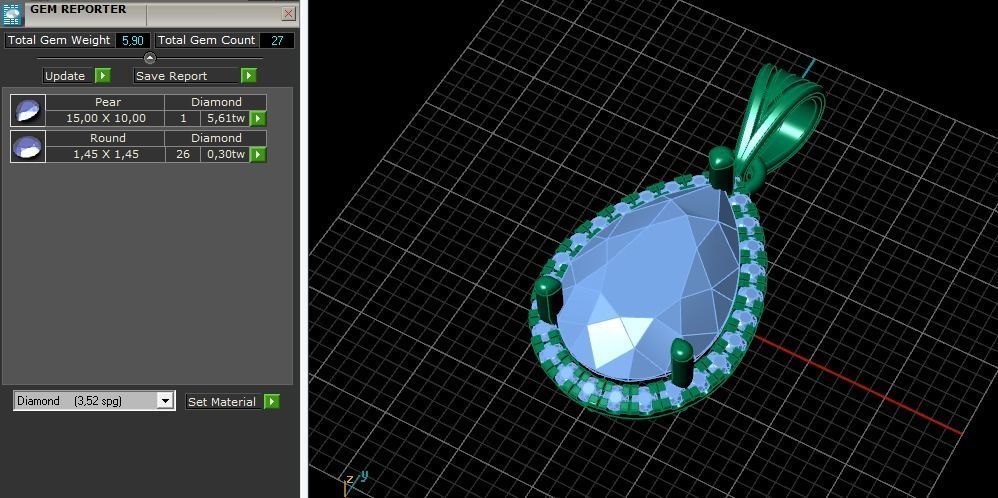Click the green arrow beside Save Report
Image resolution: width=998 pixels, height=498 pixels.
click(x=249, y=76)
